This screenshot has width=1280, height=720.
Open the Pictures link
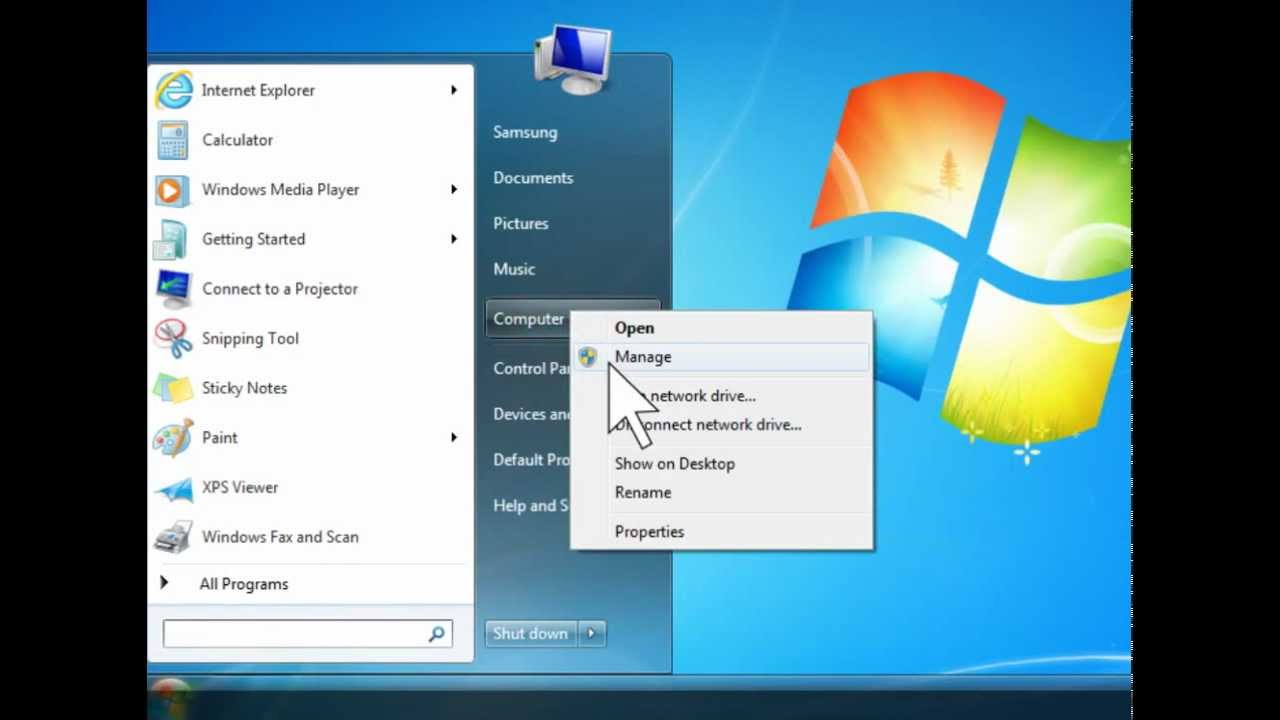[x=521, y=224]
